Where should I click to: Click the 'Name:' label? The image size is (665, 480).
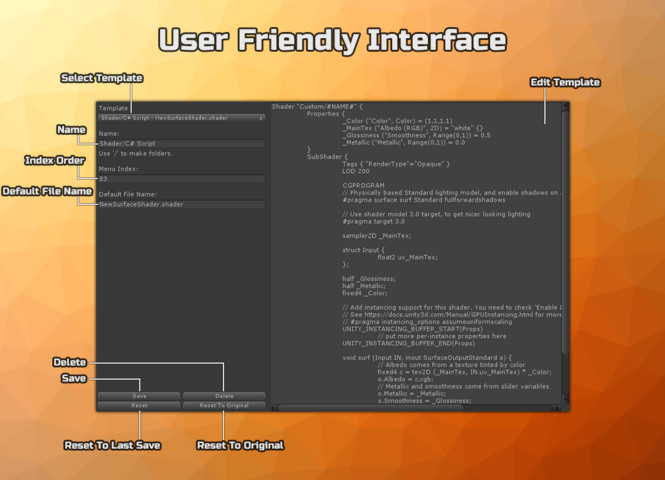[x=109, y=134]
